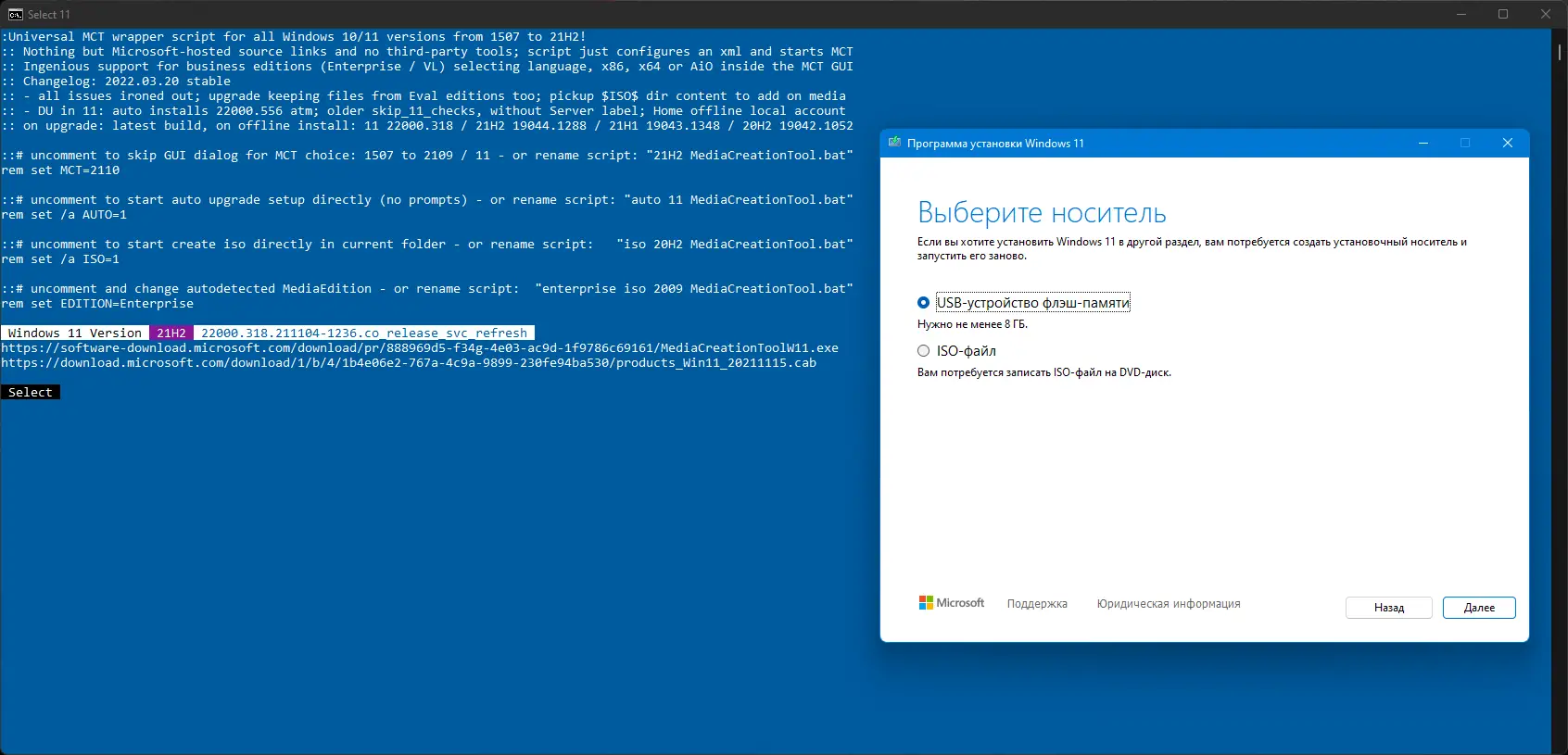The height and width of the screenshot is (755, 1568).
Task: Click the 'rem set /a AUTO=1' line
Action: coord(64,215)
